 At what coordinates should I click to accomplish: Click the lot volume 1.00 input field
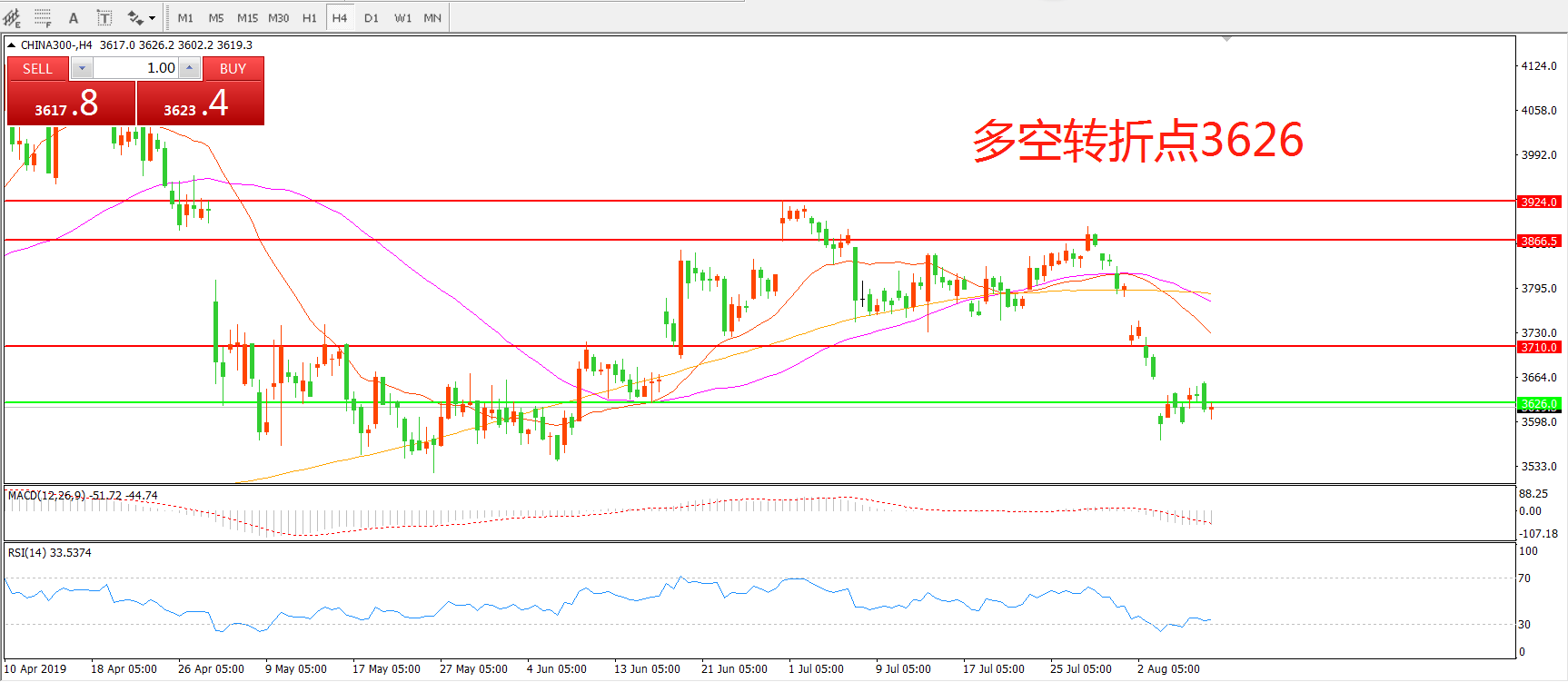coord(135,68)
